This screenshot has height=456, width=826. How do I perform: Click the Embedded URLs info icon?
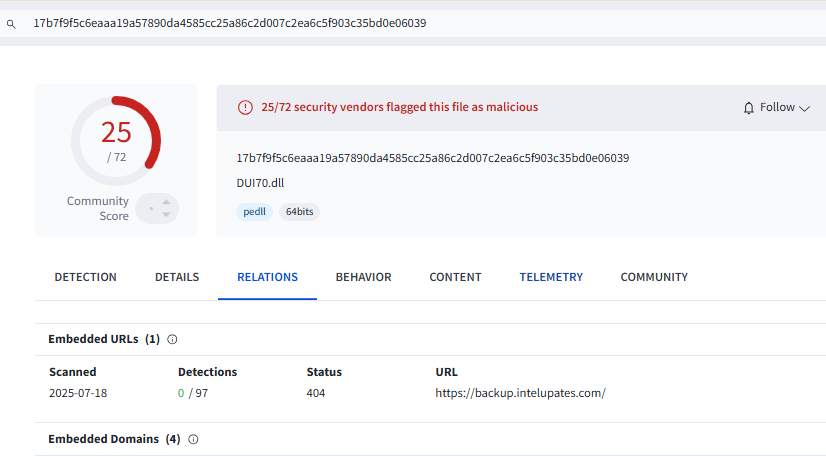point(172,340)
